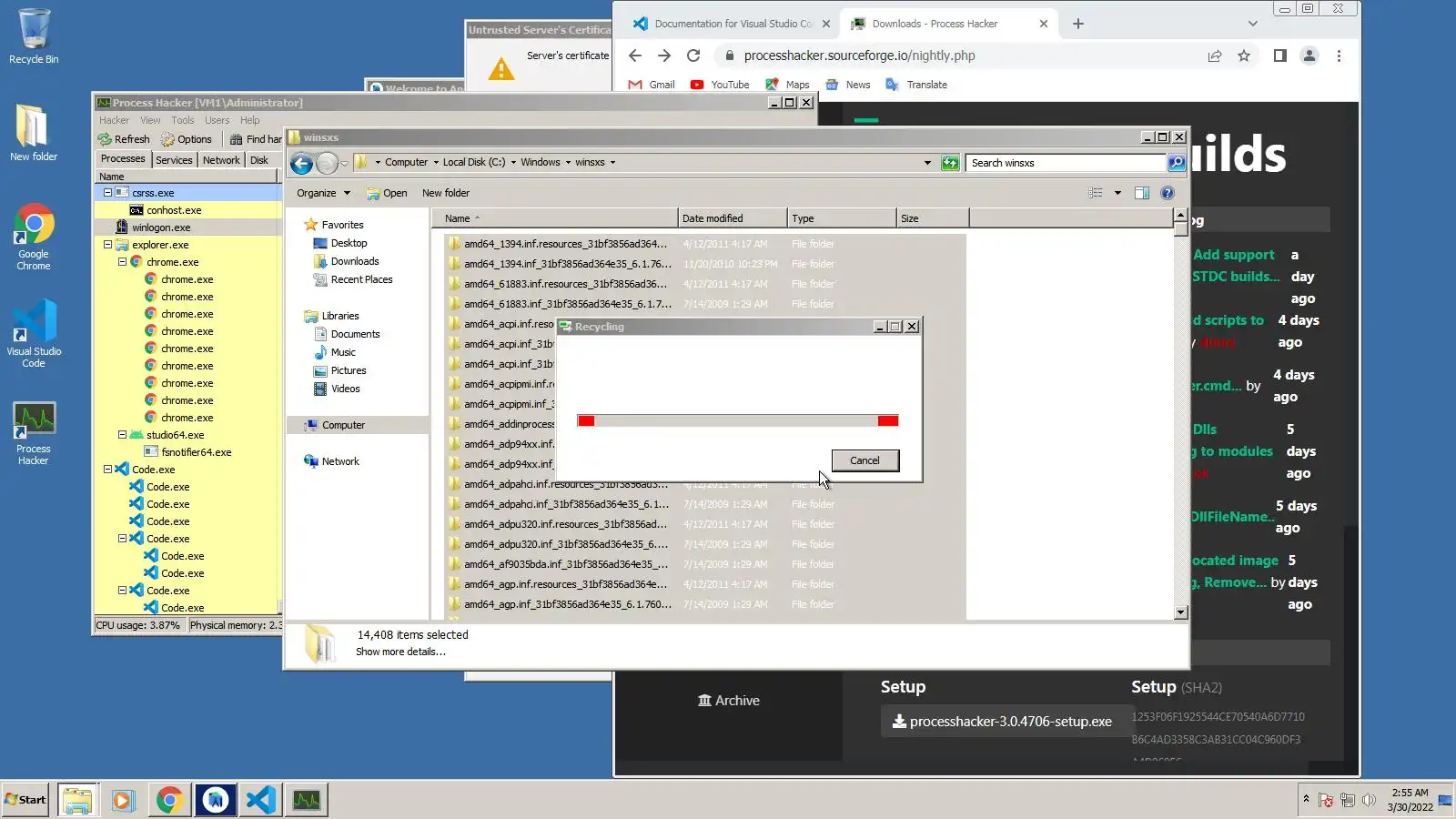Viewport: 1456px width, 819px height.
Task: Collapse the studio64.exe process node
Action: tap(123, 435)
